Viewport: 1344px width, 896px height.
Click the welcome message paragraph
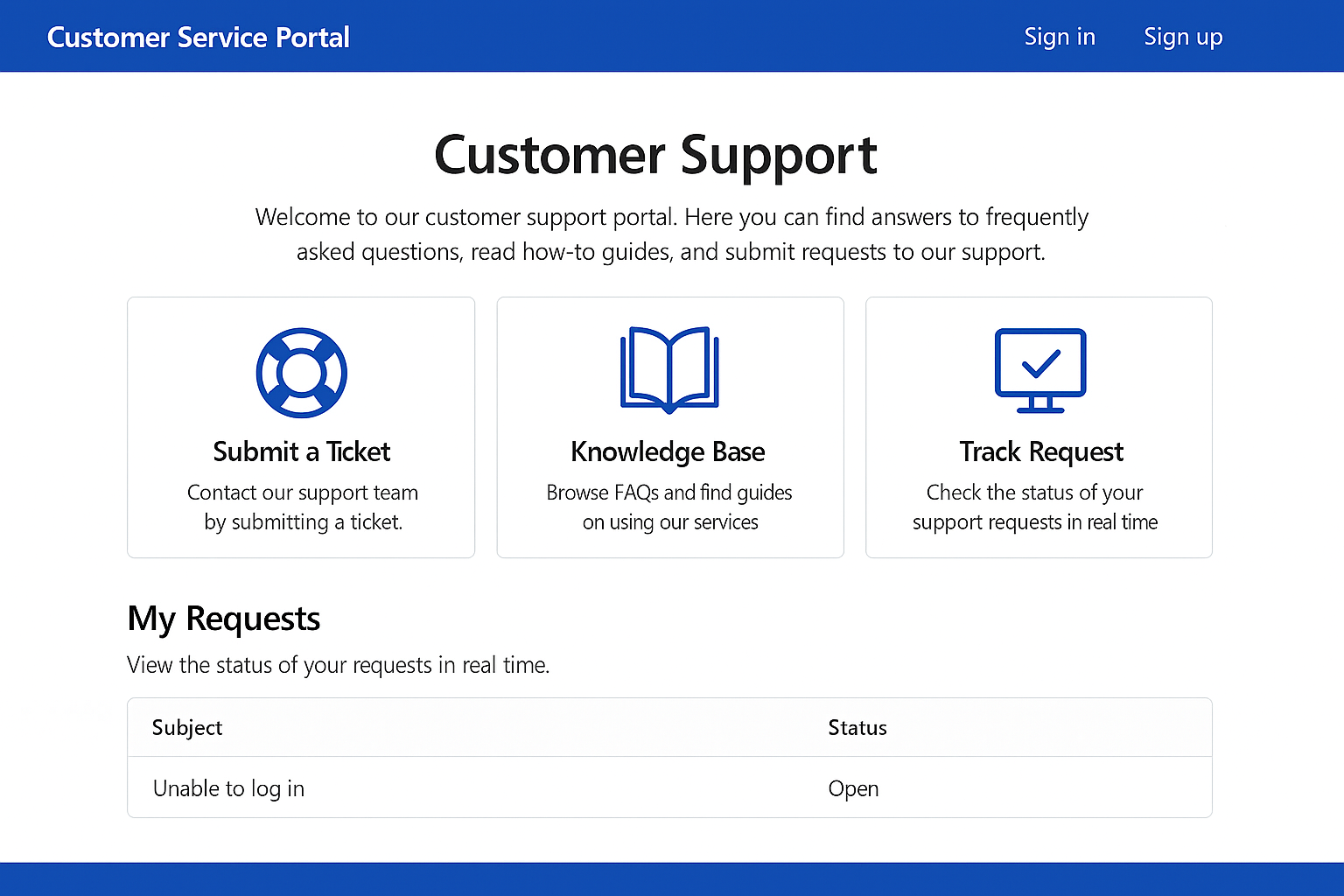(671, 234)
